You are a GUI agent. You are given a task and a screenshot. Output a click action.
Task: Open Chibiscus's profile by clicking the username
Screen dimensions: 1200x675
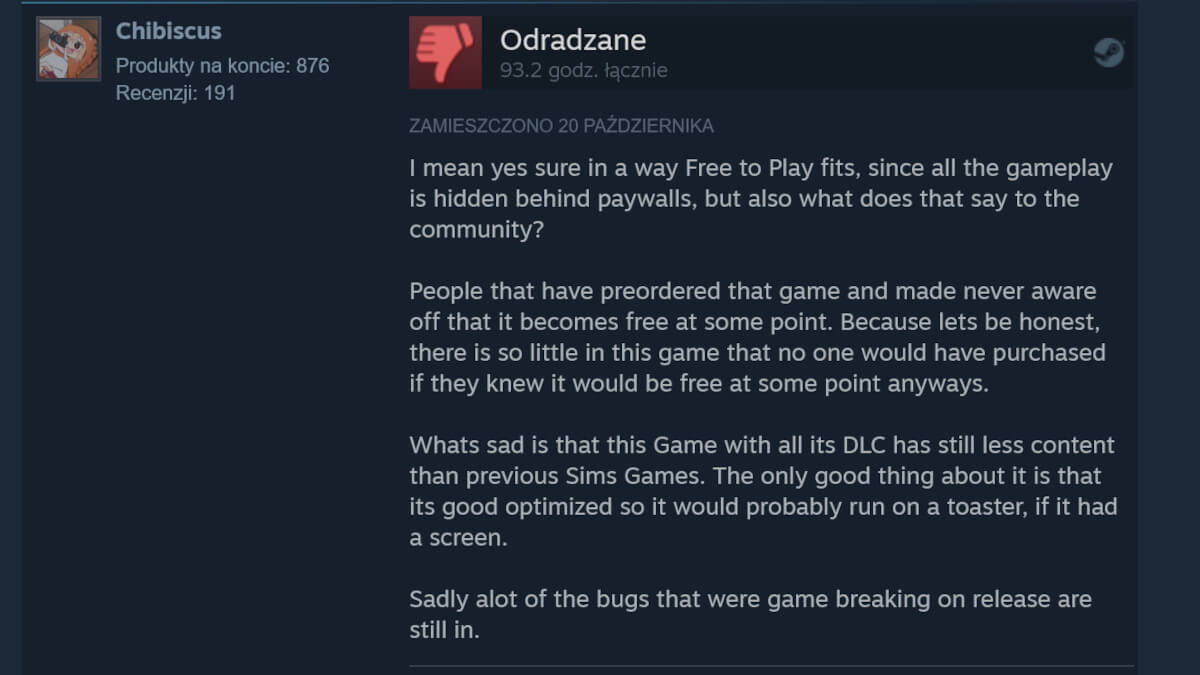(x=168, y=31)
